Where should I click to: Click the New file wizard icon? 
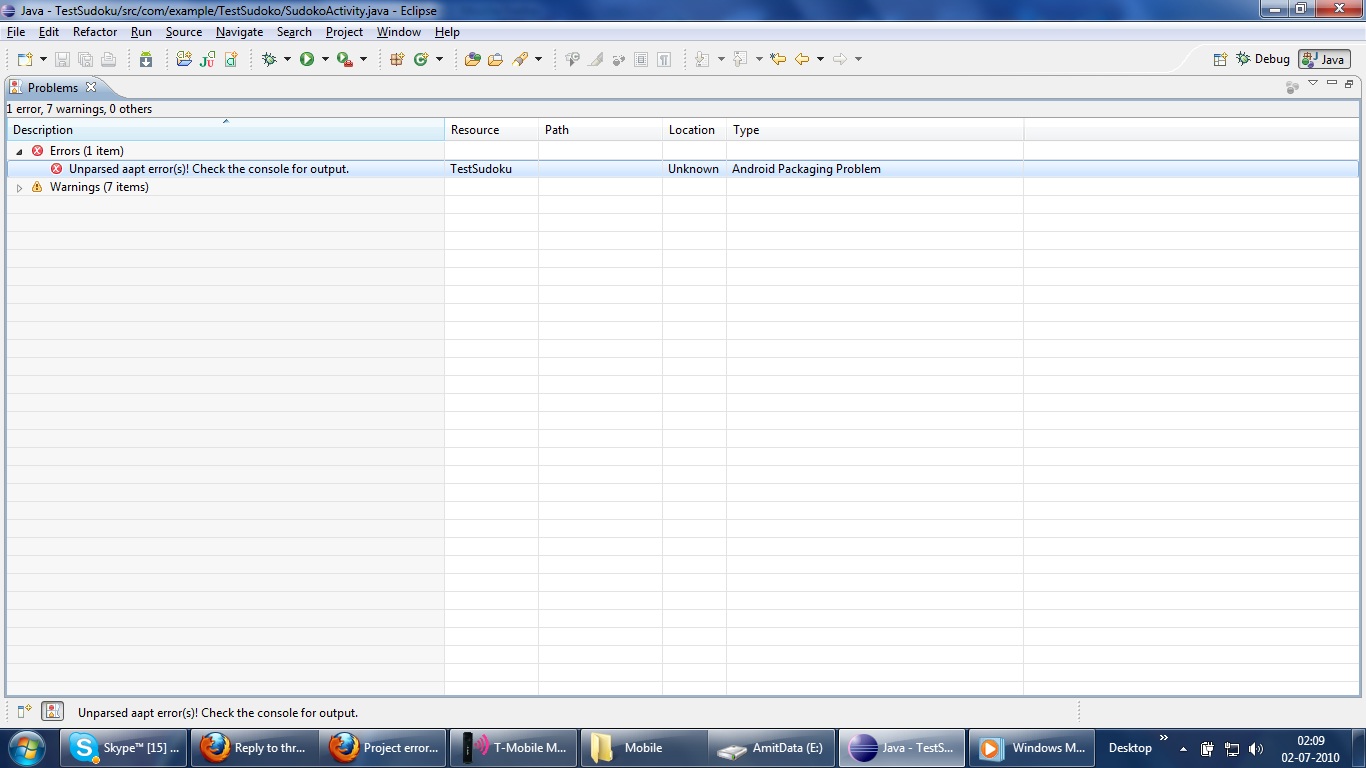(25, 59)
